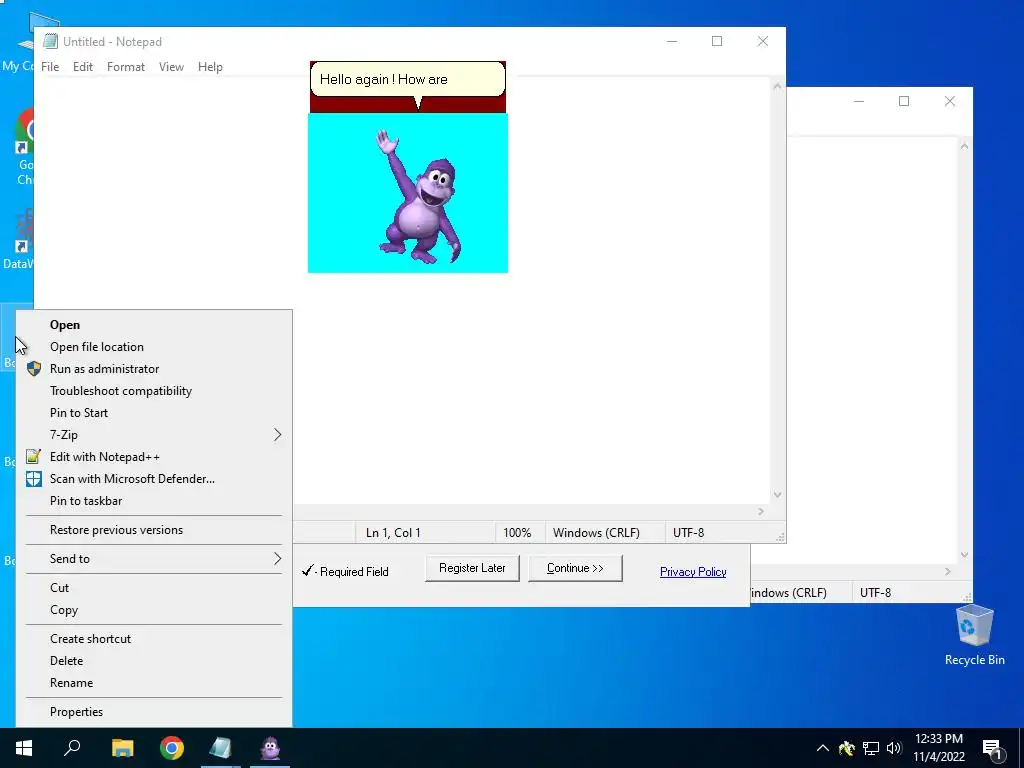Maximize the background Notepad window

click(904, 101)
